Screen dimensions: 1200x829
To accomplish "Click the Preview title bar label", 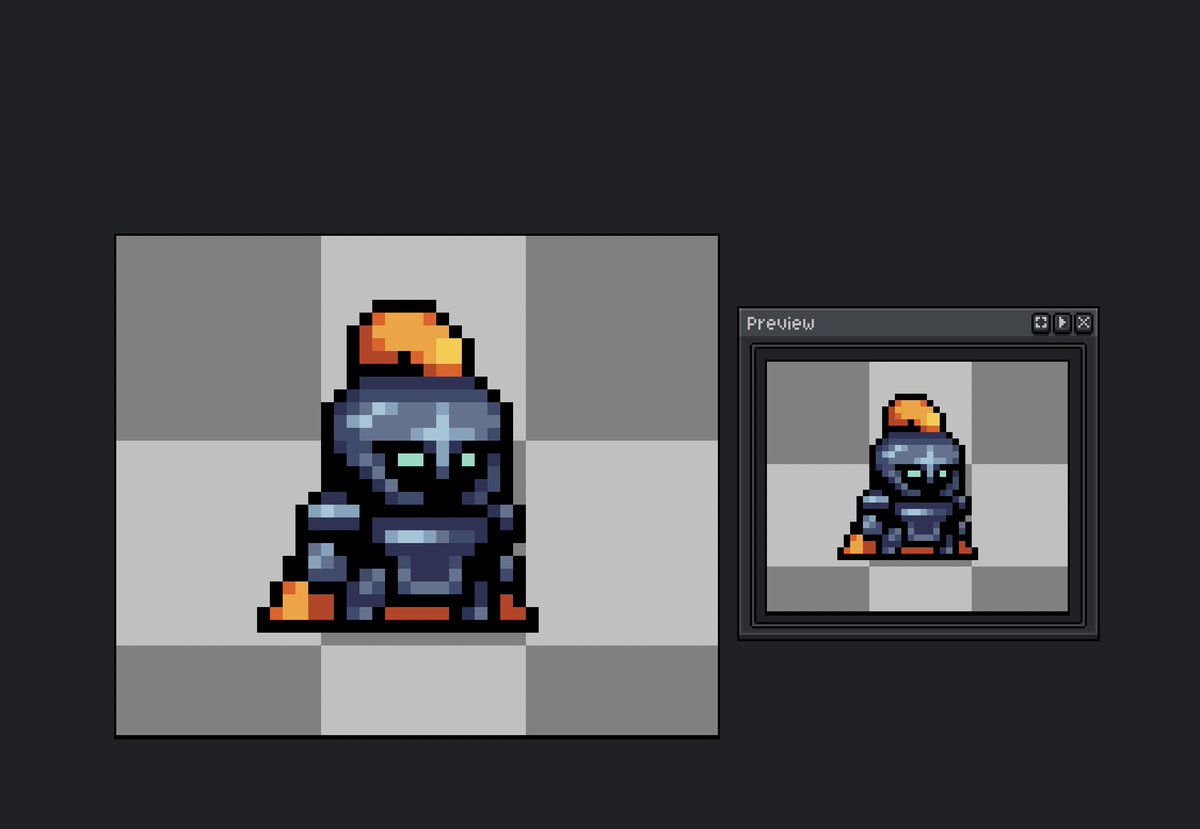I will pyautogui.click(x=780, y=322).
